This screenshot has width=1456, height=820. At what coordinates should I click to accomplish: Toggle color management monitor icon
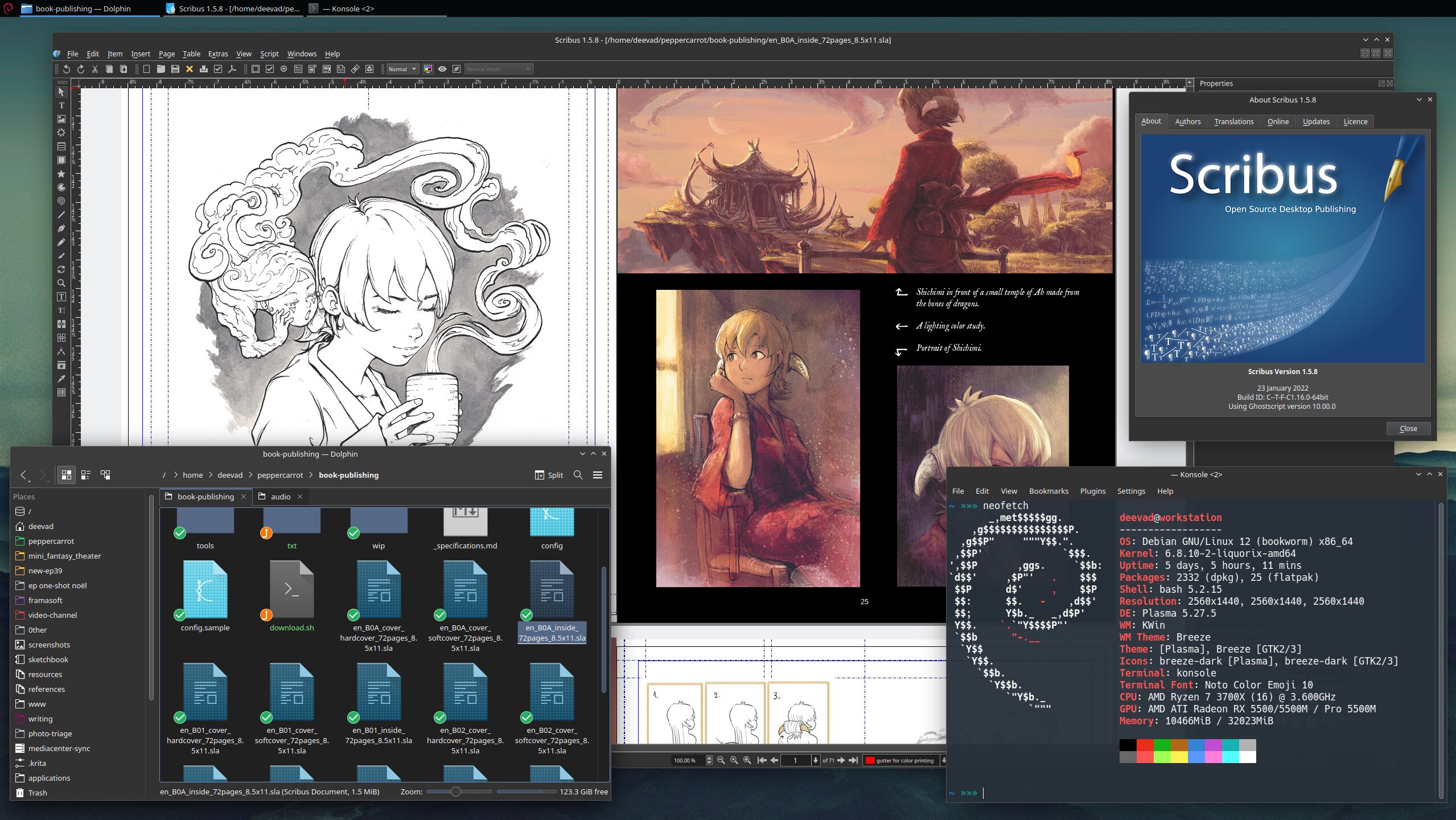428,69
